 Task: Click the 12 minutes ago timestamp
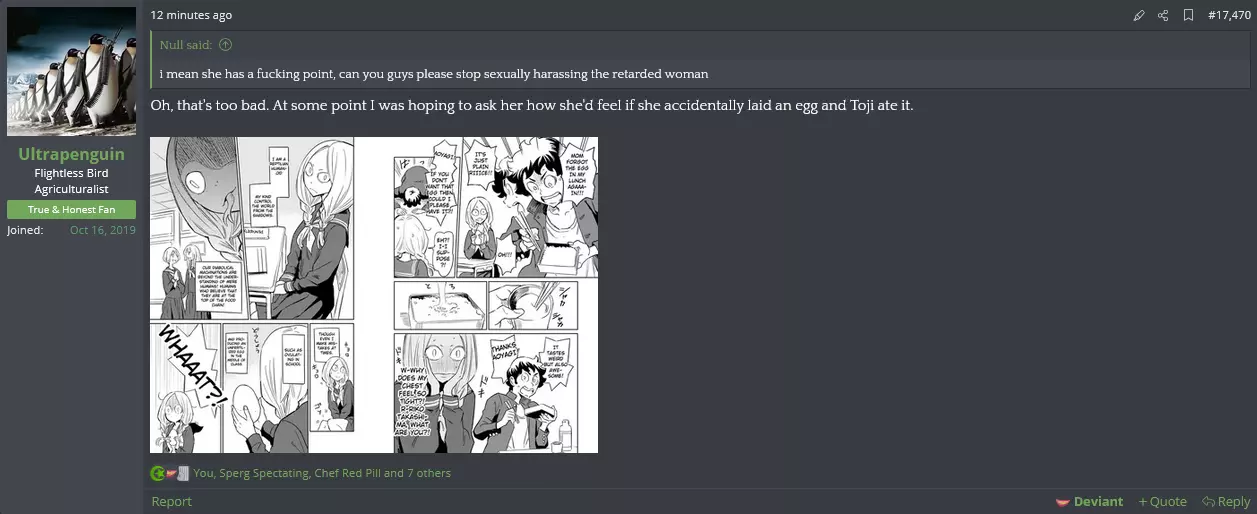click(191, 15)
